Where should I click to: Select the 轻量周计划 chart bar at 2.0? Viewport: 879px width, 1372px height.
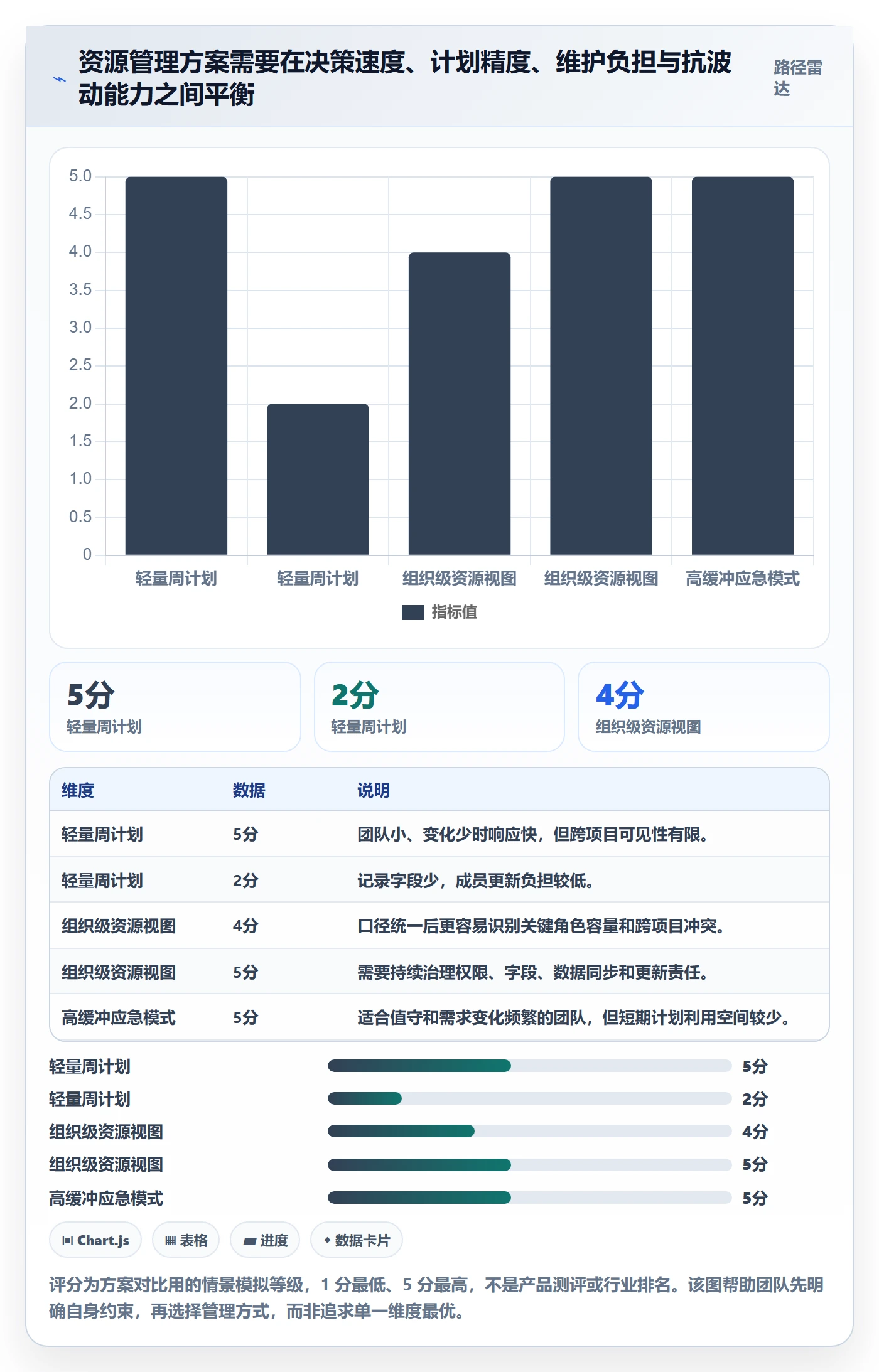(318, 480)
